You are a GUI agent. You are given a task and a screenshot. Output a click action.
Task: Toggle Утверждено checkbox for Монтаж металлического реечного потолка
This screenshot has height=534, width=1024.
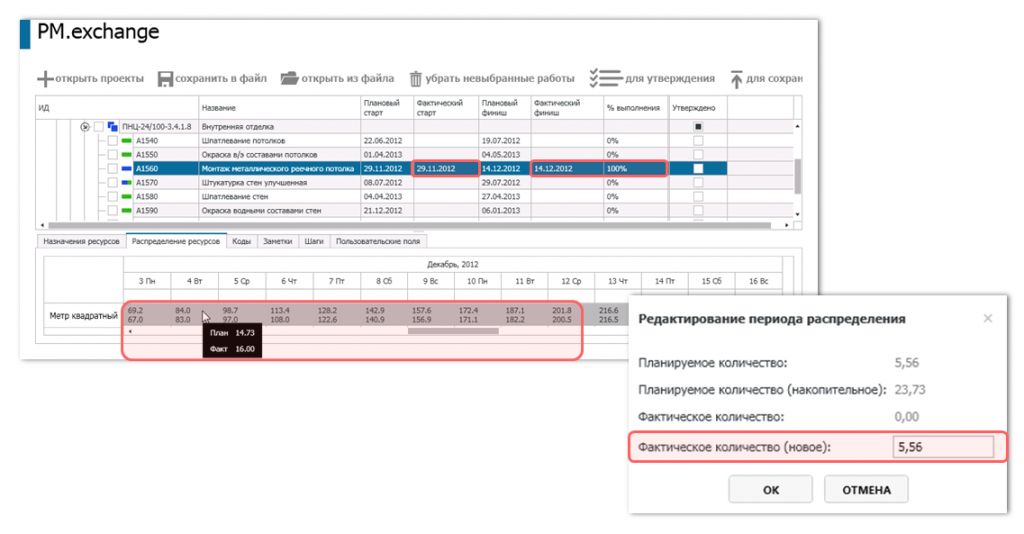pyautogui.click(x=698, y=168)
